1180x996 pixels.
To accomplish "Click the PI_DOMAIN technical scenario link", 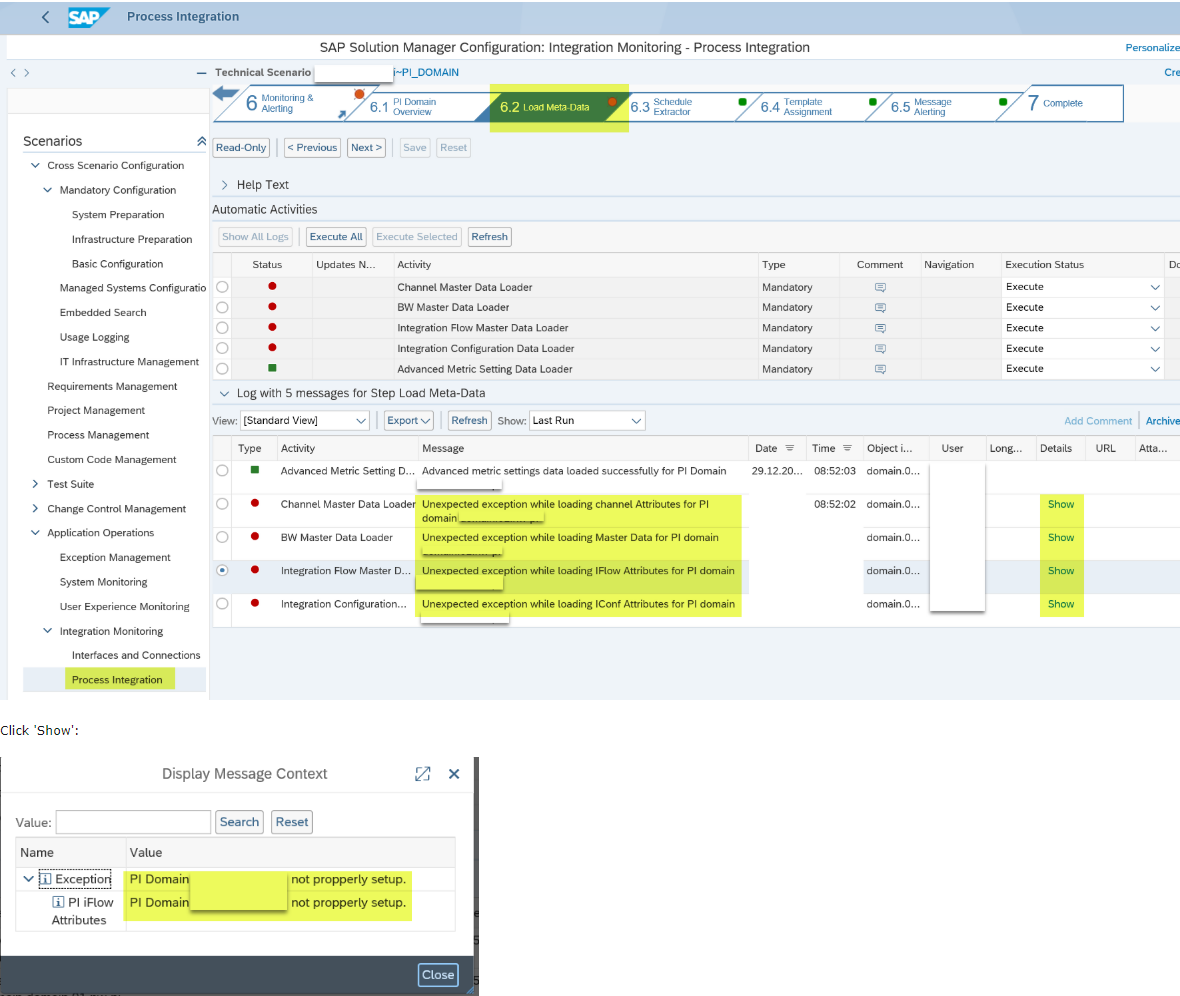I will (426, 72).
